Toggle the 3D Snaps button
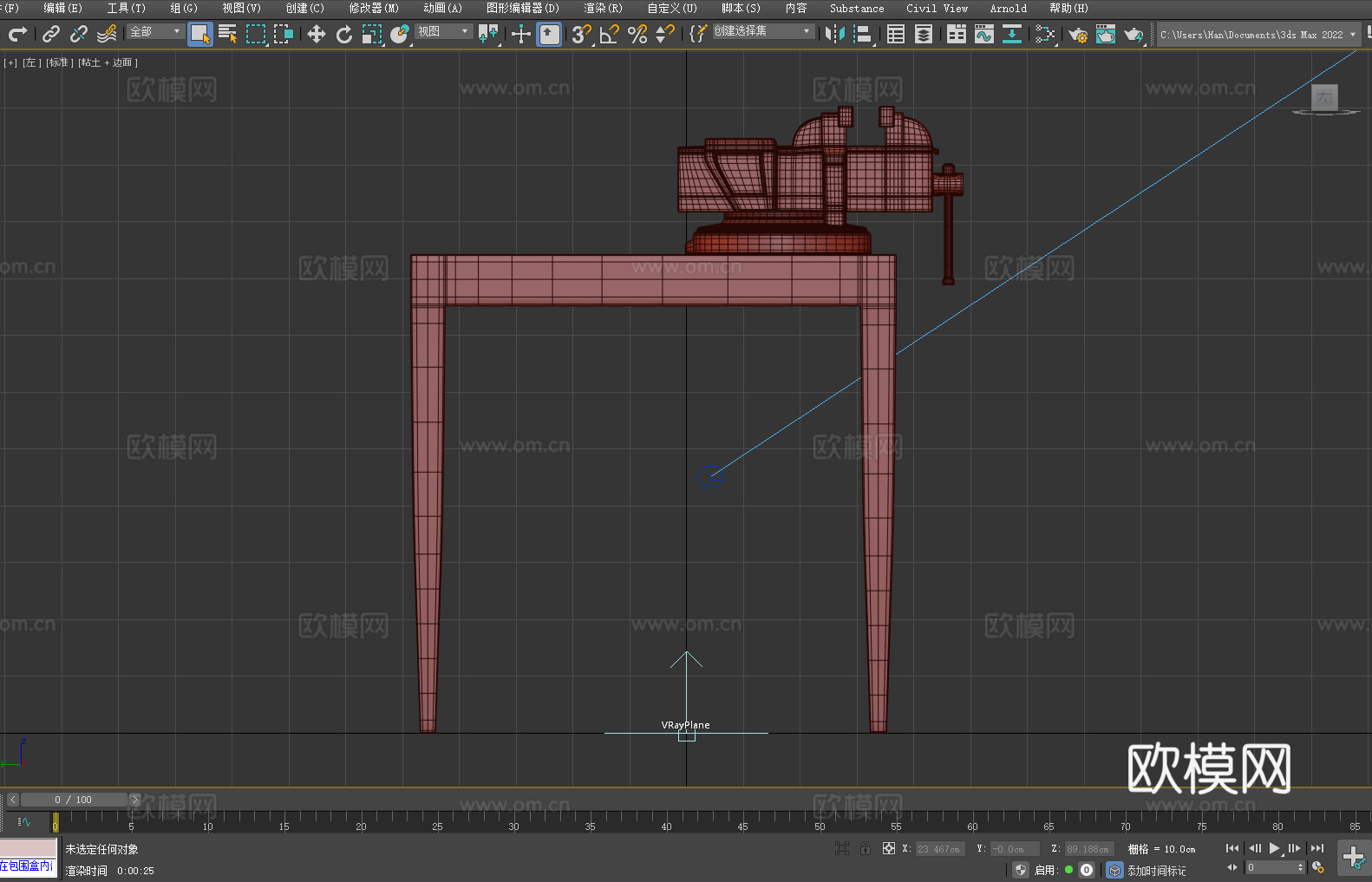Screen dimensions: 1372x882 tap(582, 34)
